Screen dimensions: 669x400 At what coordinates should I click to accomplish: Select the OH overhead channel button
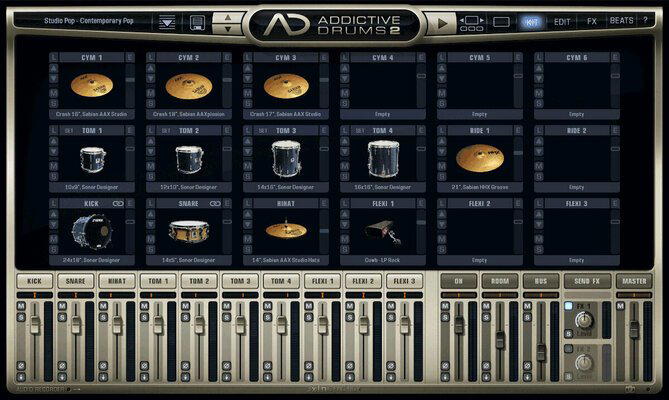pos(459,281)
